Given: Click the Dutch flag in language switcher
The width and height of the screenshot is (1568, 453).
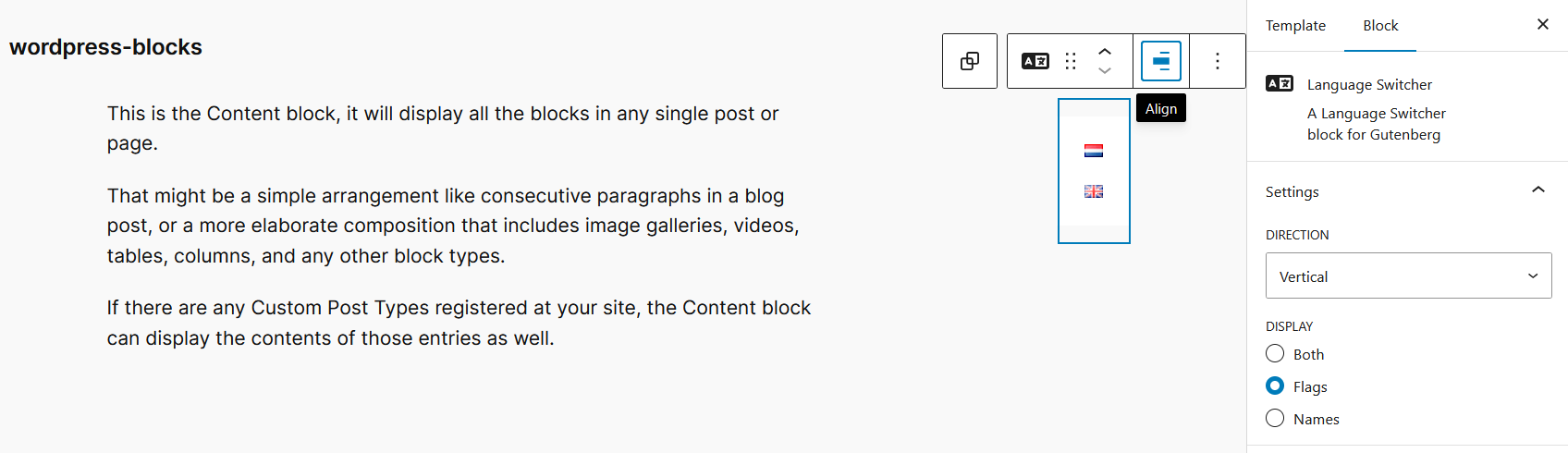Looking at the screenshot, I should tap(1094, 151).
